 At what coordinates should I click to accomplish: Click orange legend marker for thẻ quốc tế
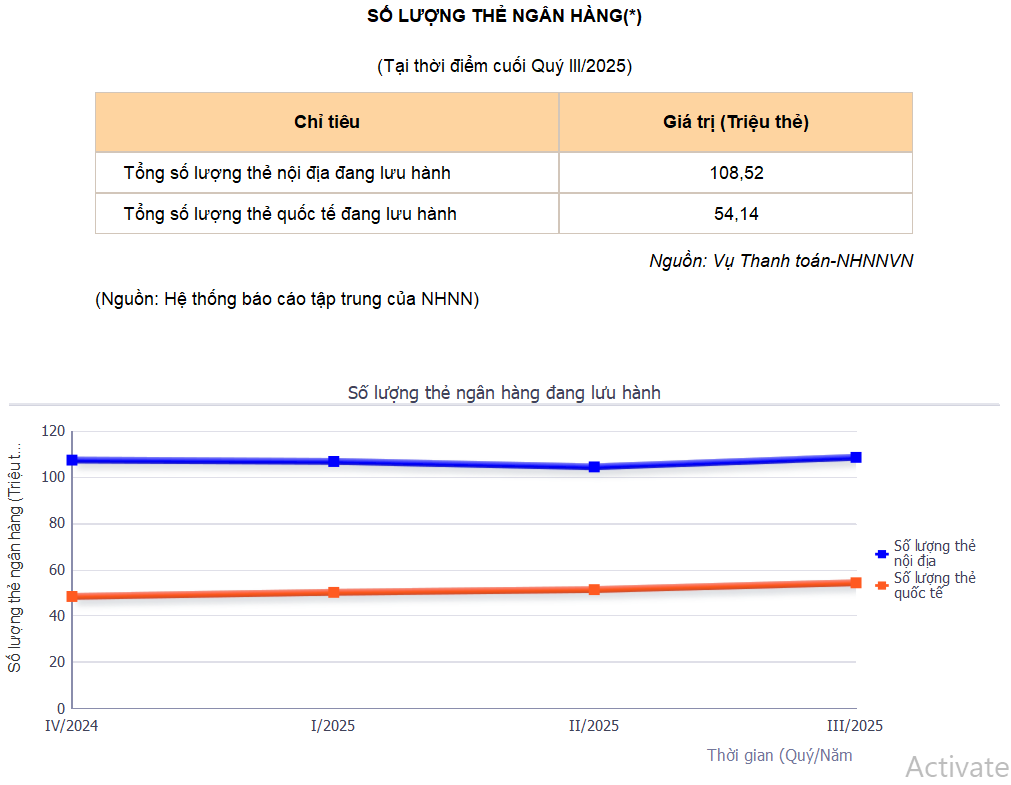tap(881, 585)
